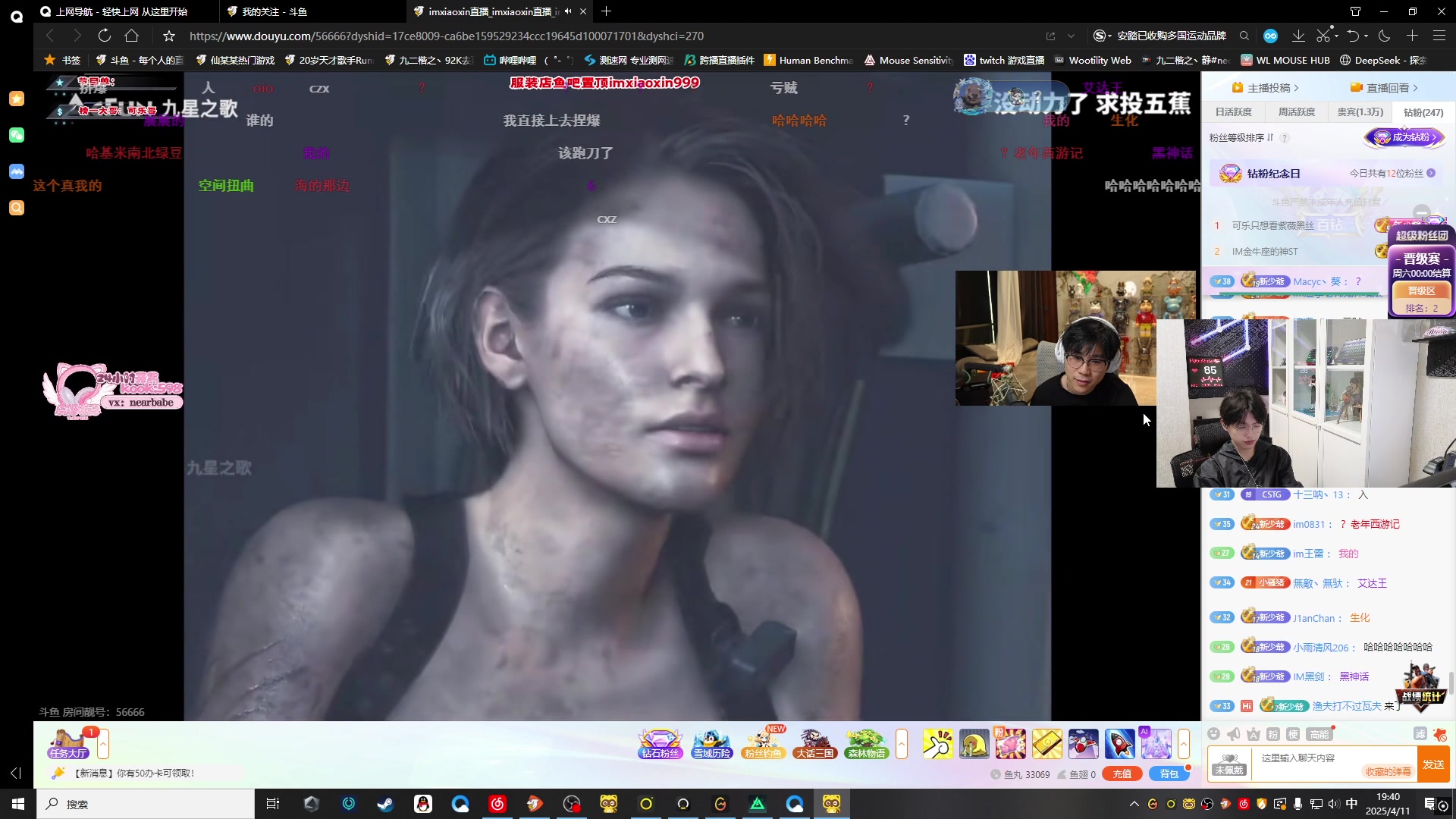1456x819 pixels.
Task: Mute the imxiaoxin stream tab audio
Action: pos(568,11)
